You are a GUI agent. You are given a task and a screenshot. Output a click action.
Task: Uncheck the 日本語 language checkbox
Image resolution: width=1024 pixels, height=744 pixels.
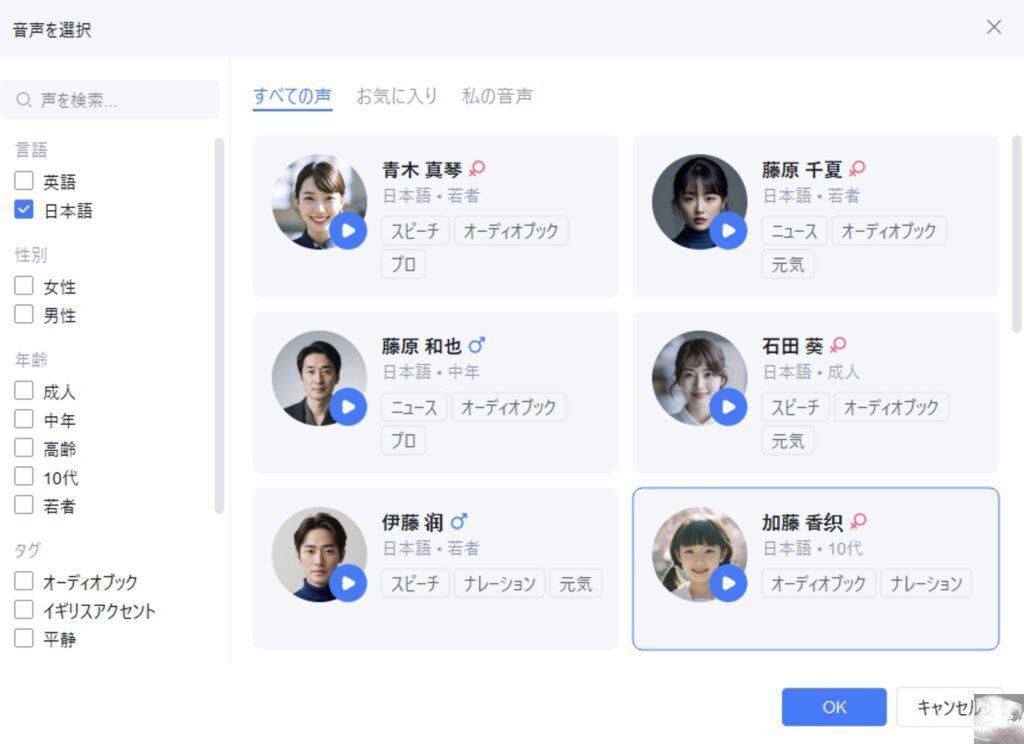pyautogui.click(x=24, y=210)
